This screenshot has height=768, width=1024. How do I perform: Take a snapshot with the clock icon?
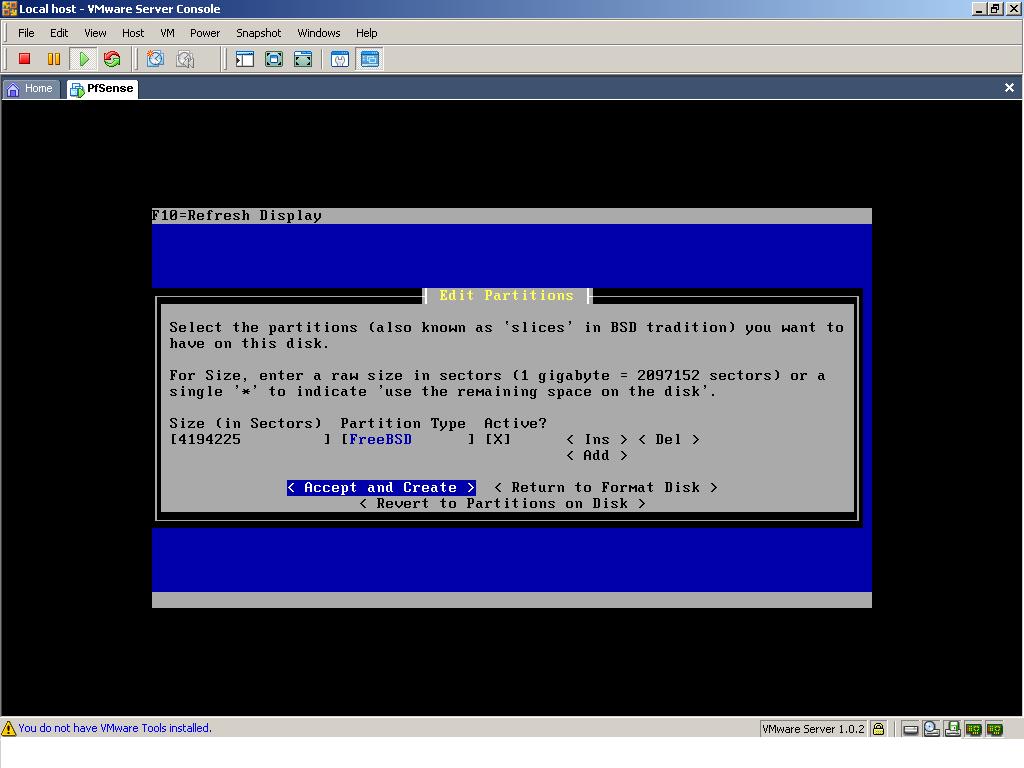click(155, 59)
